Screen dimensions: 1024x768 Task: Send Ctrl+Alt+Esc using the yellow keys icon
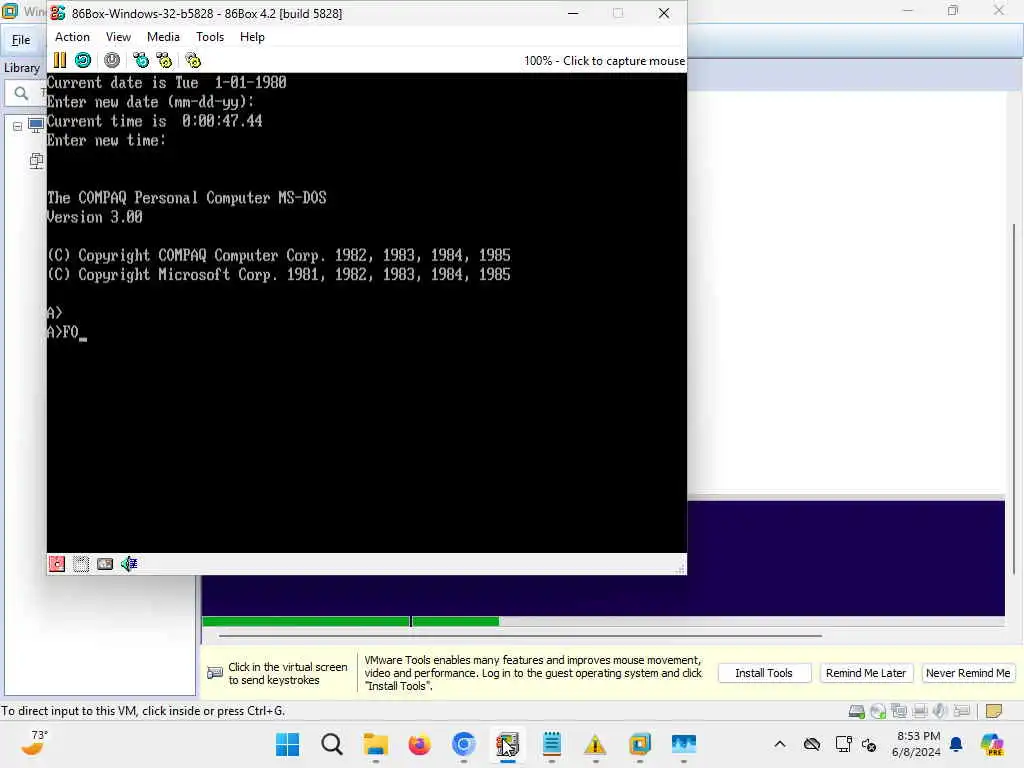(x=164, y=60)
